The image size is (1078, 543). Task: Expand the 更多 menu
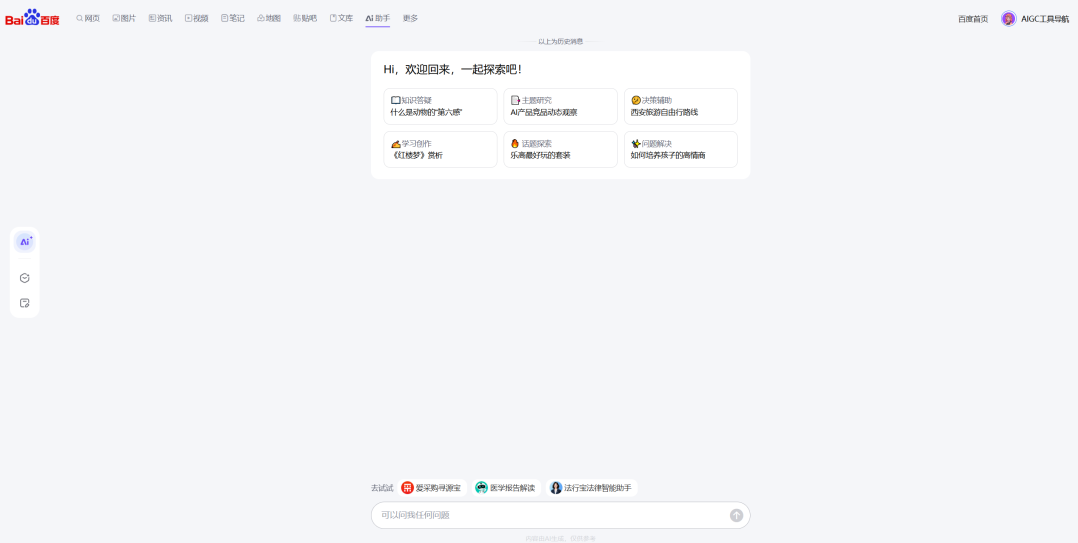(x=410, y=18)
